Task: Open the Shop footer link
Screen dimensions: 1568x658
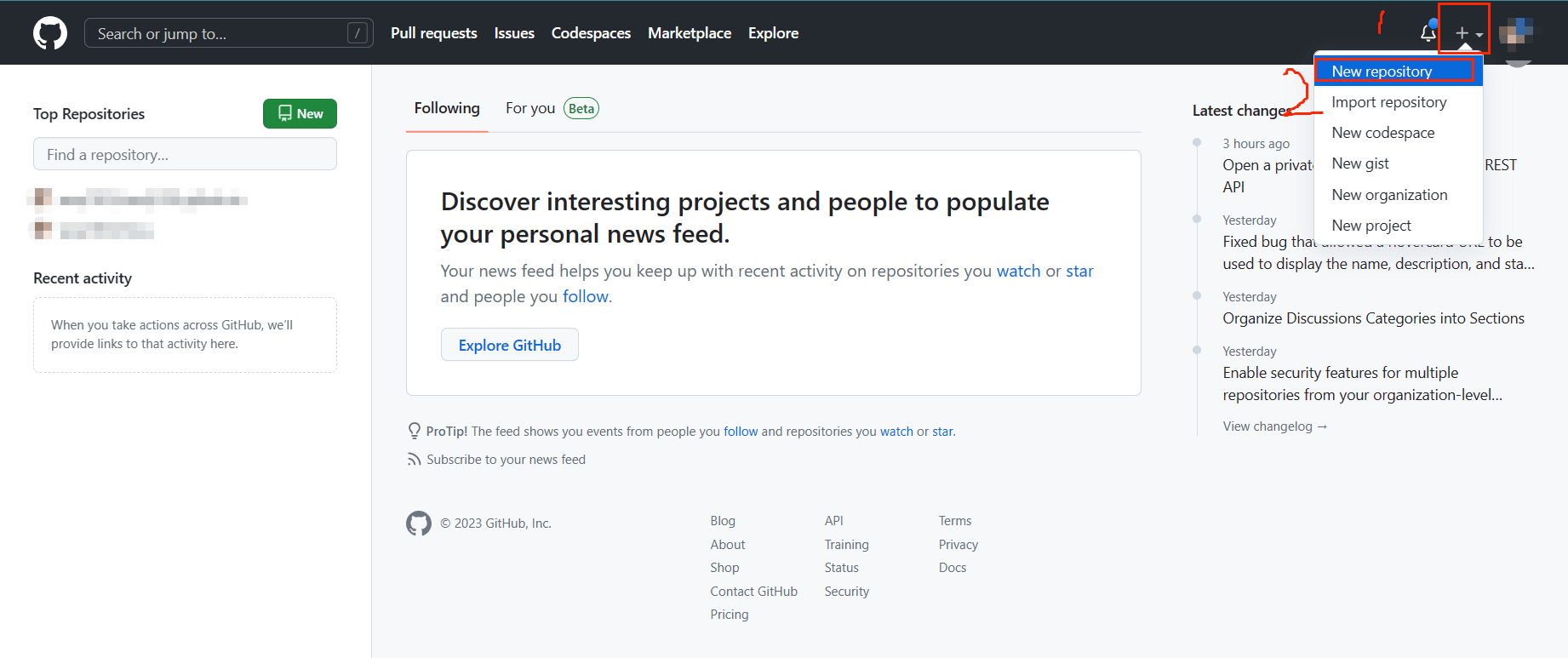Action: click(724, 568)
